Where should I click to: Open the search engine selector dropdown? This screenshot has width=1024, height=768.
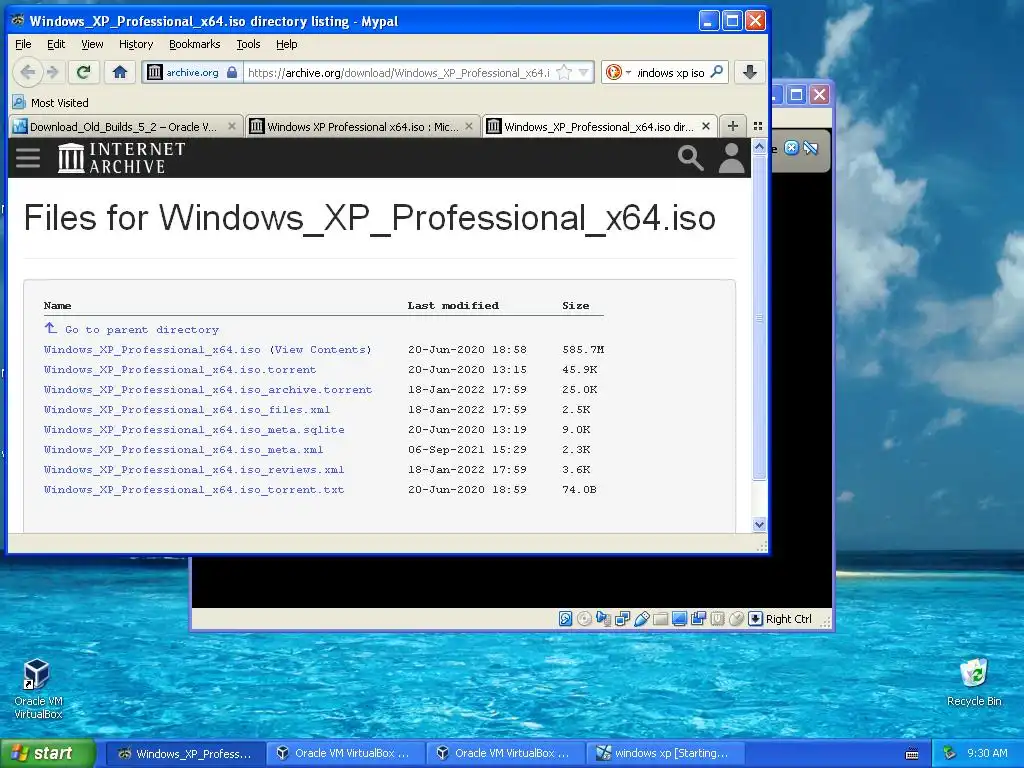point(618,72)
